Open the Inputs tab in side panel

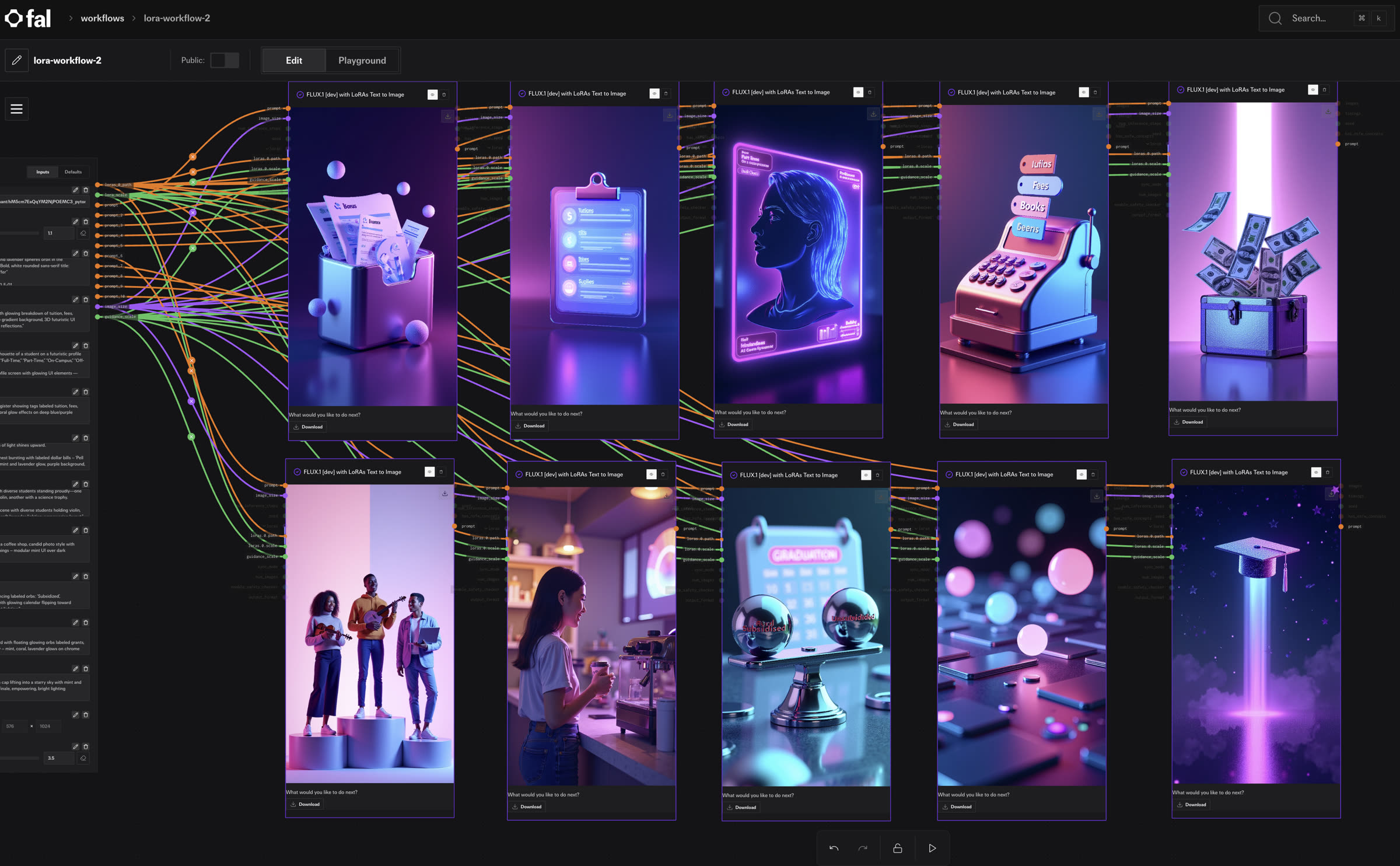(43, 172)
